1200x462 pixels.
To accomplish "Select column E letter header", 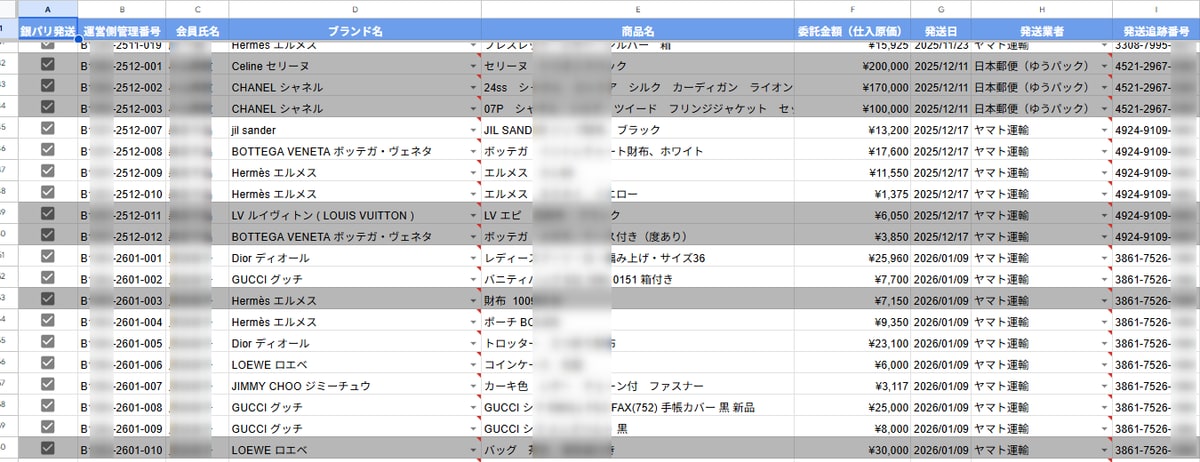I will 636,9.
